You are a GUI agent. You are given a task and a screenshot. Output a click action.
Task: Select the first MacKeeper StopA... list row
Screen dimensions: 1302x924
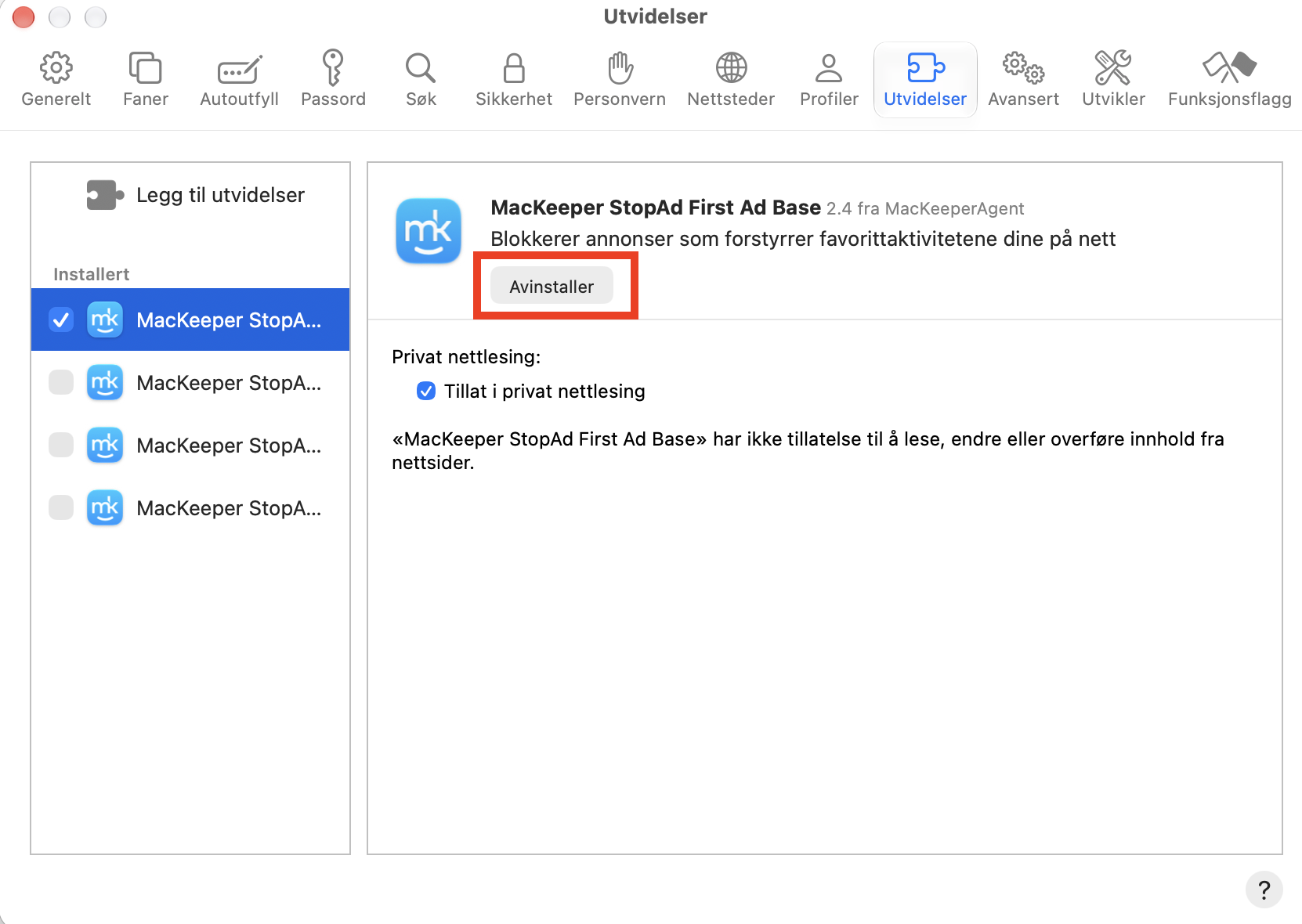coord(190,319)
